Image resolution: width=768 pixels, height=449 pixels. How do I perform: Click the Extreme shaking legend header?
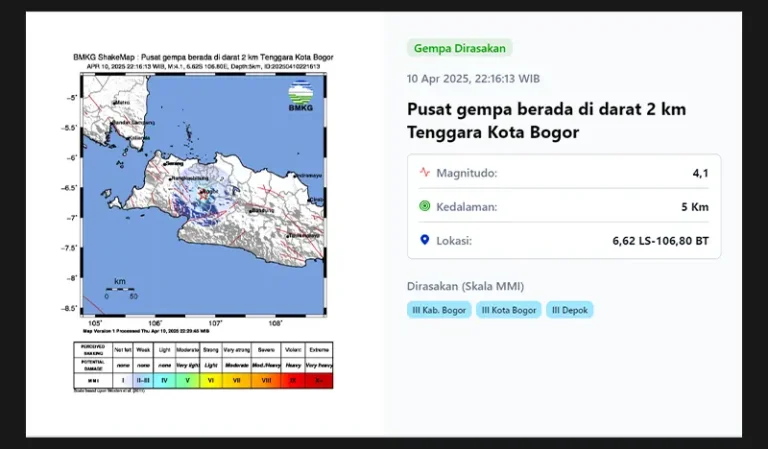coord(319,350)
